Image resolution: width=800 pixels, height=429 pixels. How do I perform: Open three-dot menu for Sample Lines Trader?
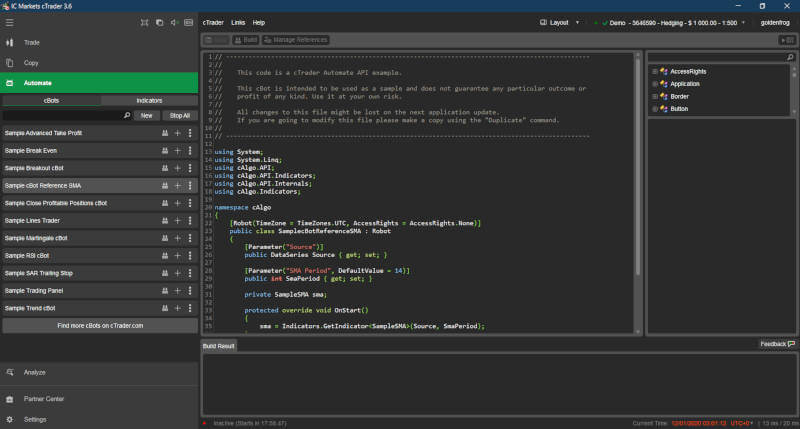click(190, 221)
